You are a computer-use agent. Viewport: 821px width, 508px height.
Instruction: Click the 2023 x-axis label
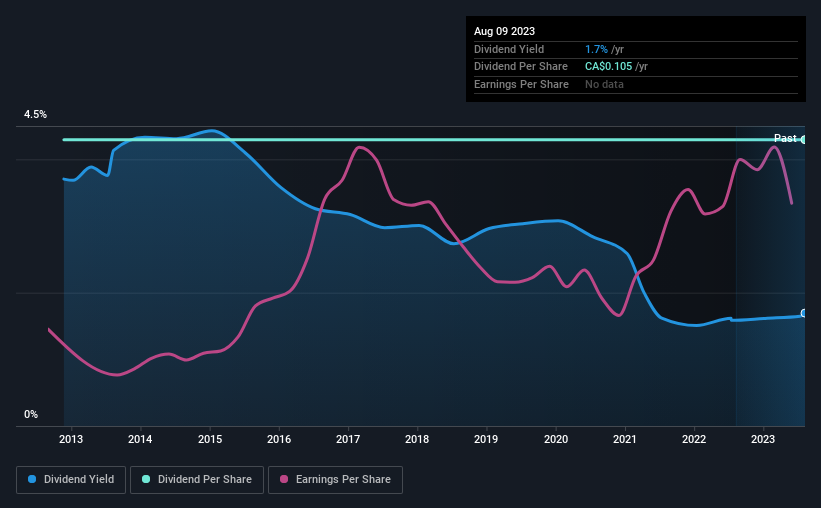click(763, 439)
